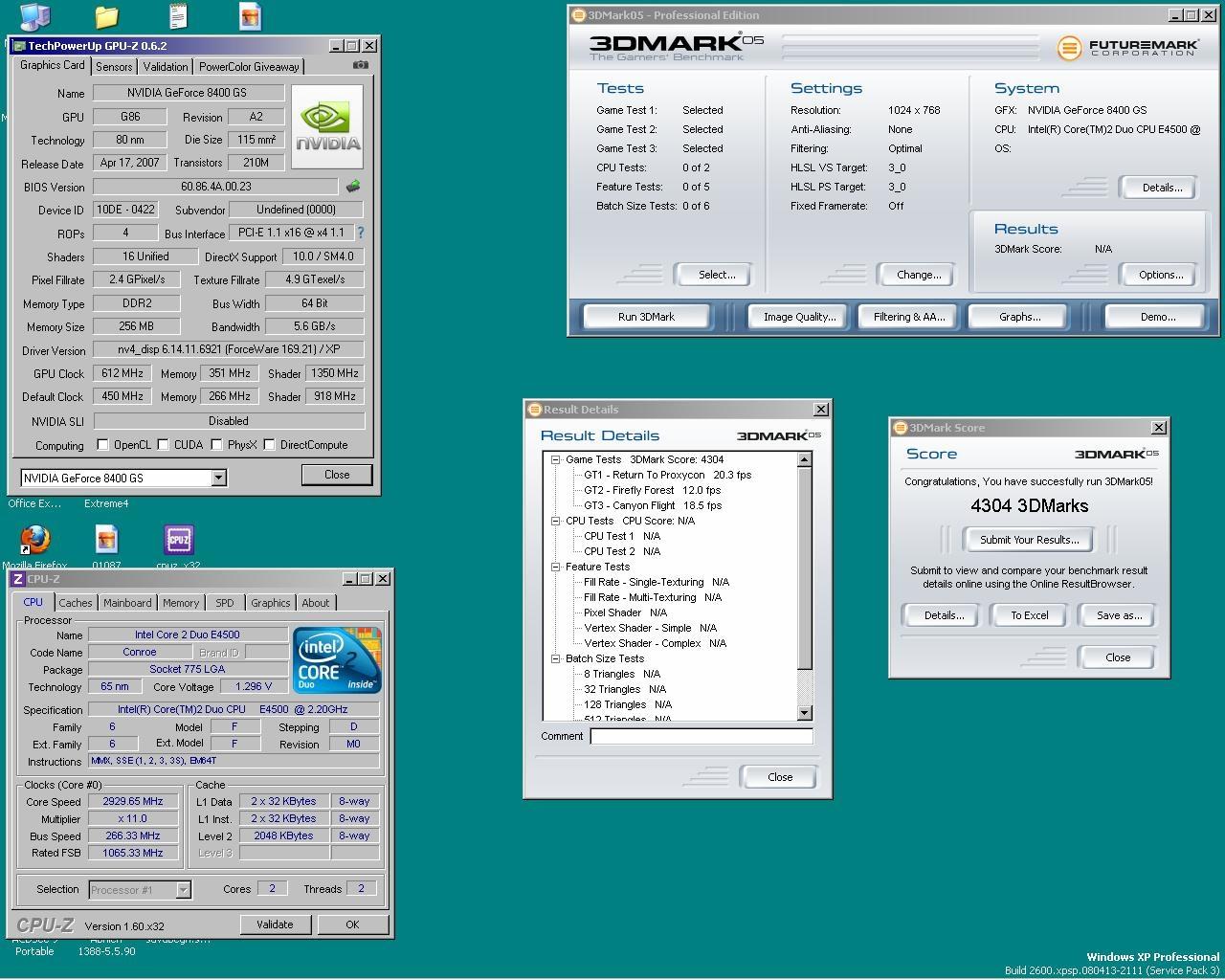Click Result Details scrollbar down arrow
1225x980 pixels.
[x=804, y=713]
